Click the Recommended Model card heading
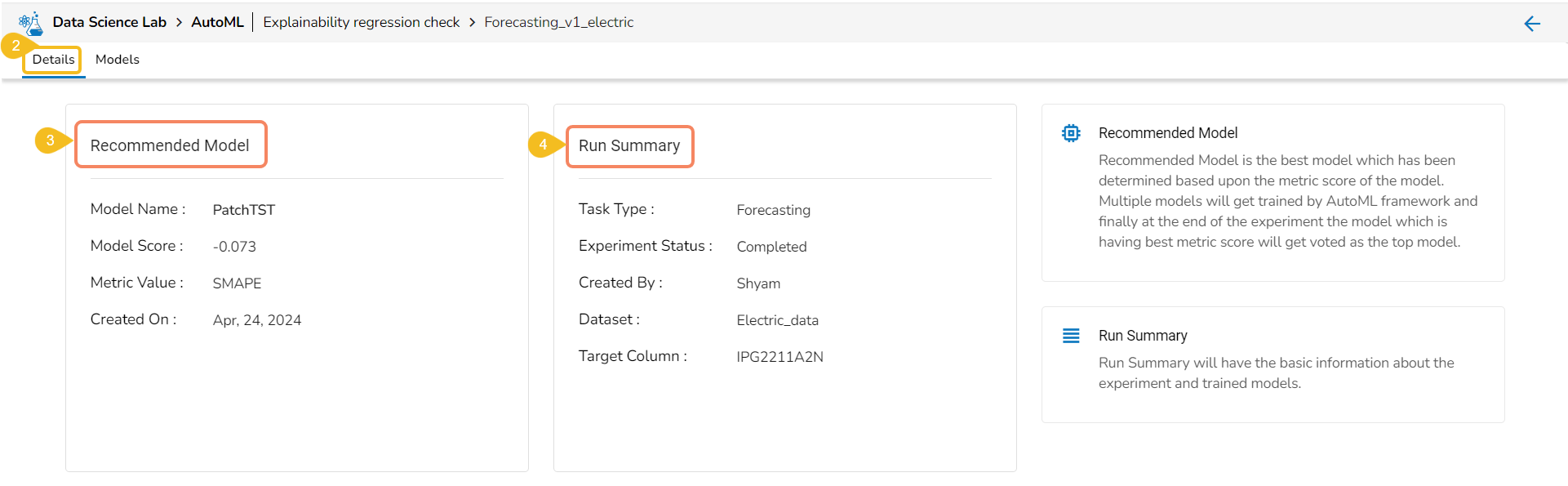The width and height of the screenshot is (1568, 486). click(x=170, y=145)
